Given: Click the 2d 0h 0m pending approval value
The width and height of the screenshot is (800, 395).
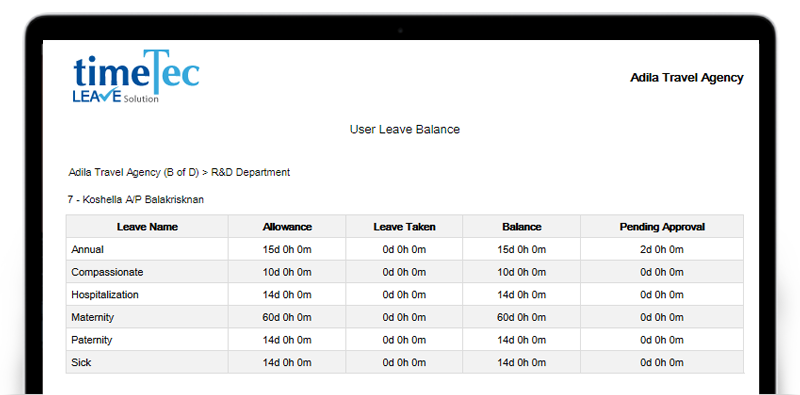Looking at the screenshot, I should pos(662,250).
